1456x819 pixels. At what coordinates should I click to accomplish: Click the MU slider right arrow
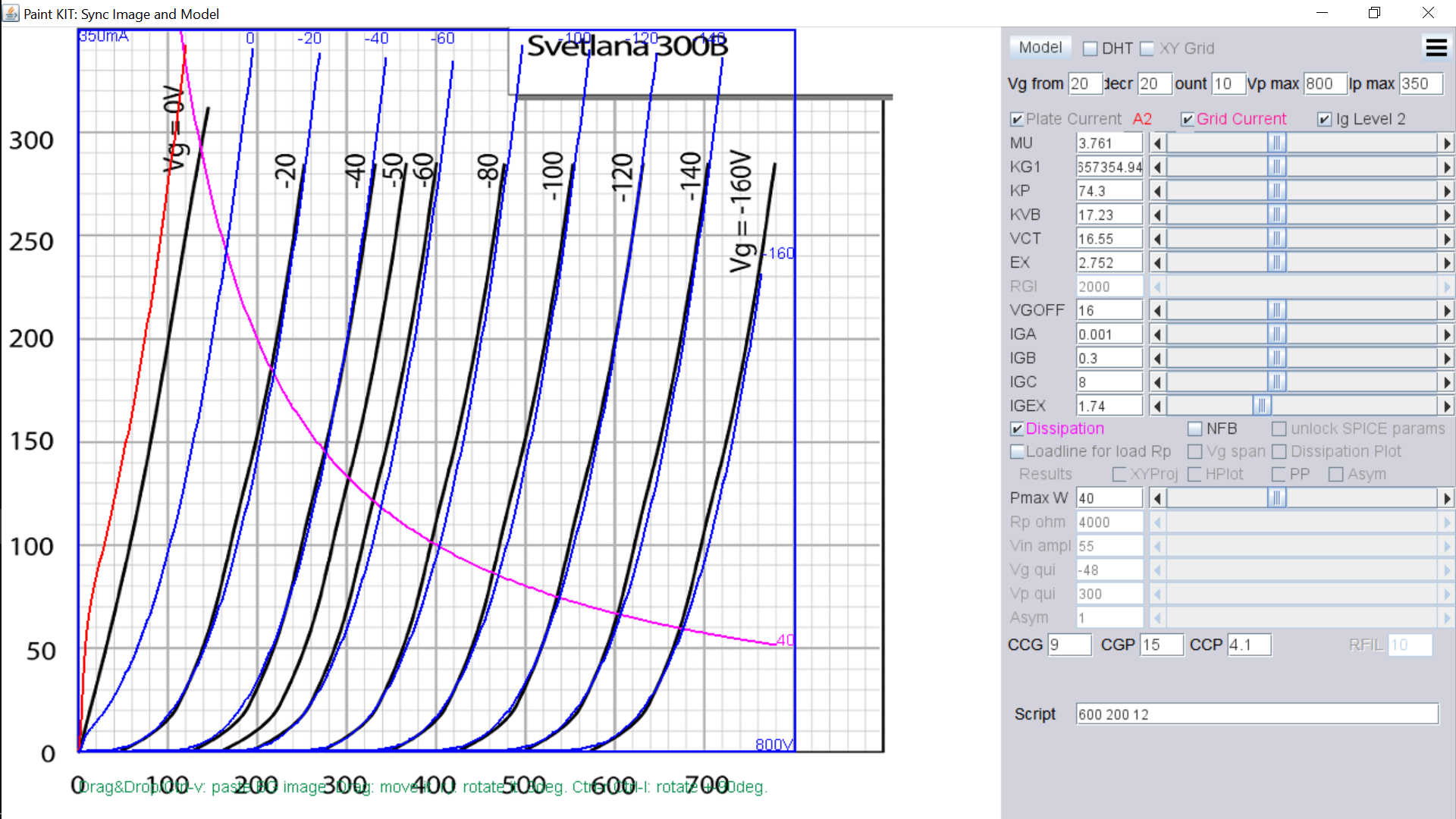[x=1446, y=143]
